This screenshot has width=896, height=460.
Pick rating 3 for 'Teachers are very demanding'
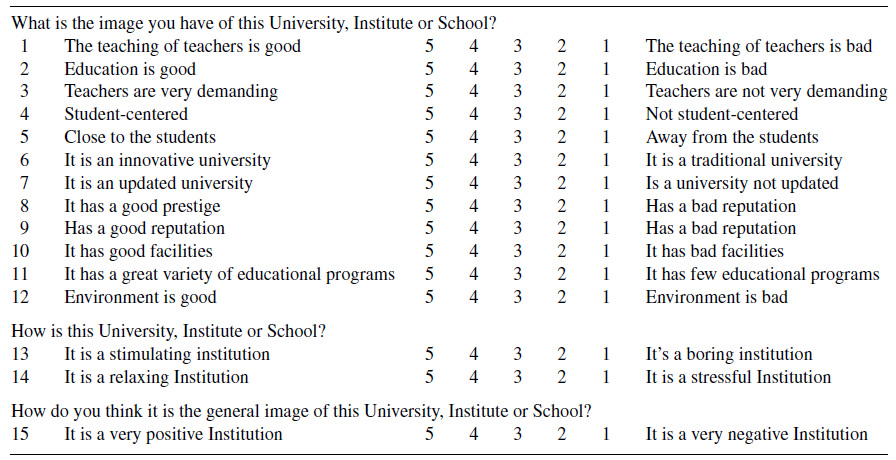point(518,92)
